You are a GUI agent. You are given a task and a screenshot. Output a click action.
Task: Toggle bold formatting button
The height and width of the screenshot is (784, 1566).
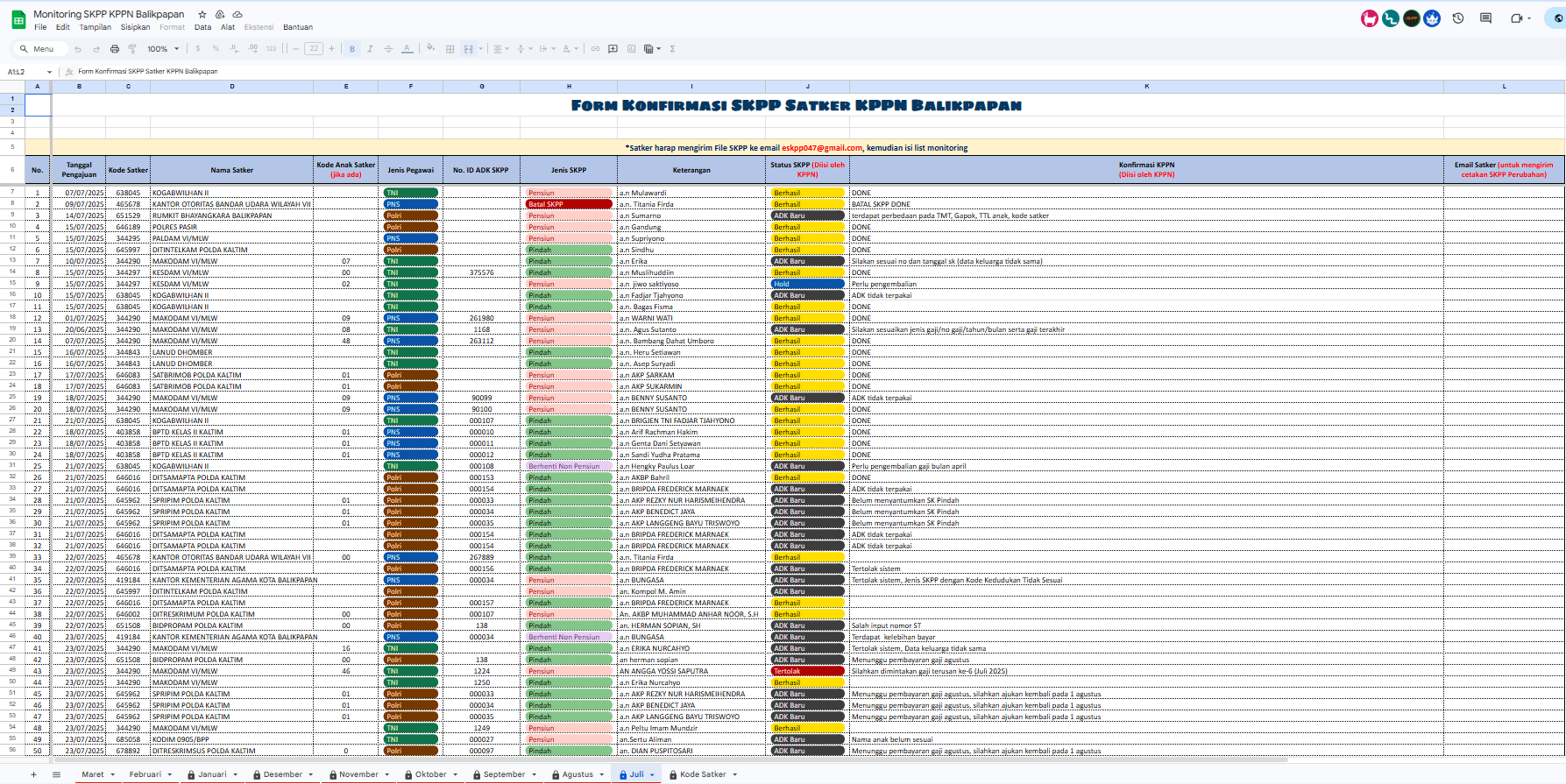tap(352, 49)
